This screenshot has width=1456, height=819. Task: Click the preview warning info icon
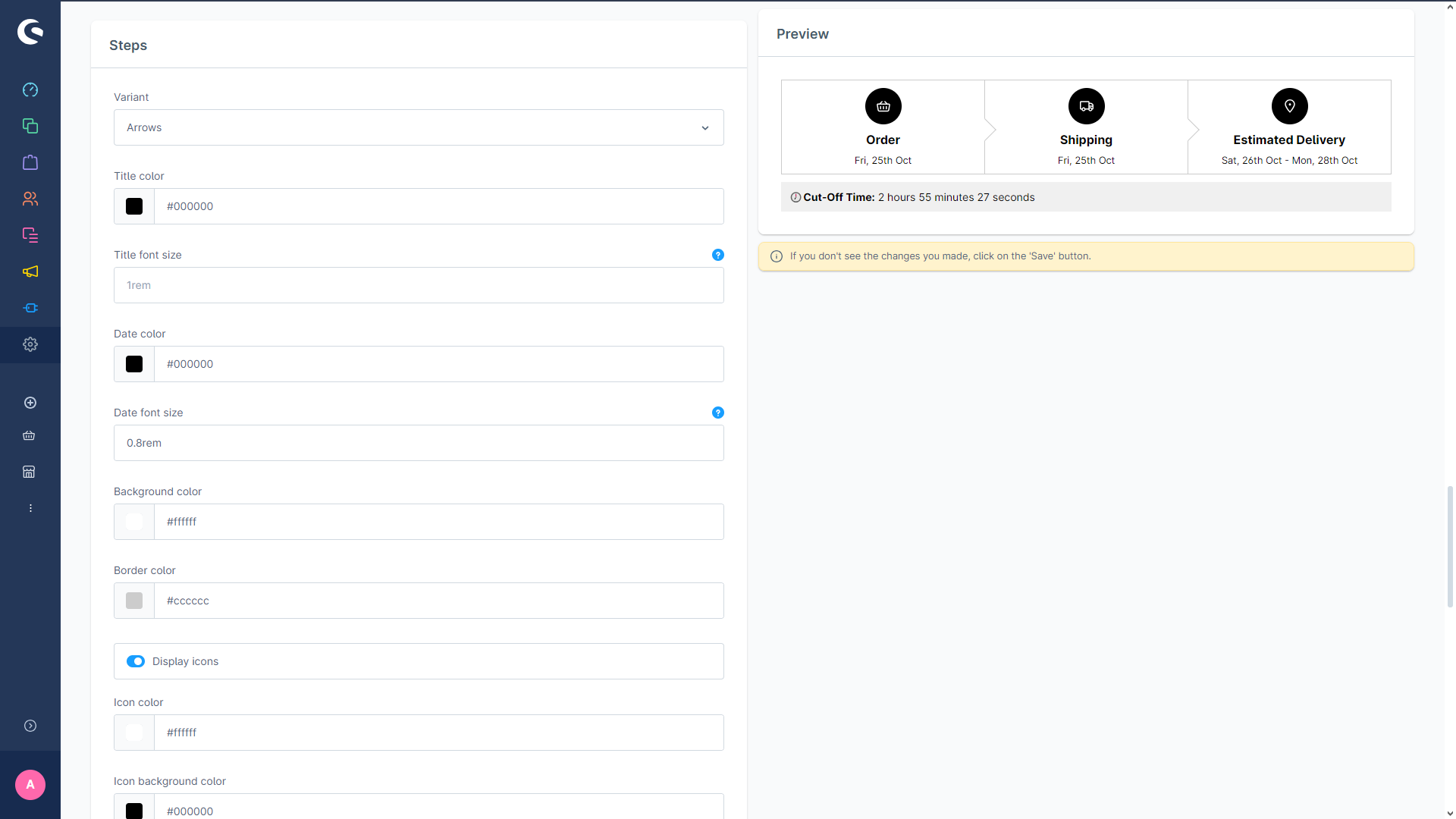pyautogui.click(x=777, y=256)
